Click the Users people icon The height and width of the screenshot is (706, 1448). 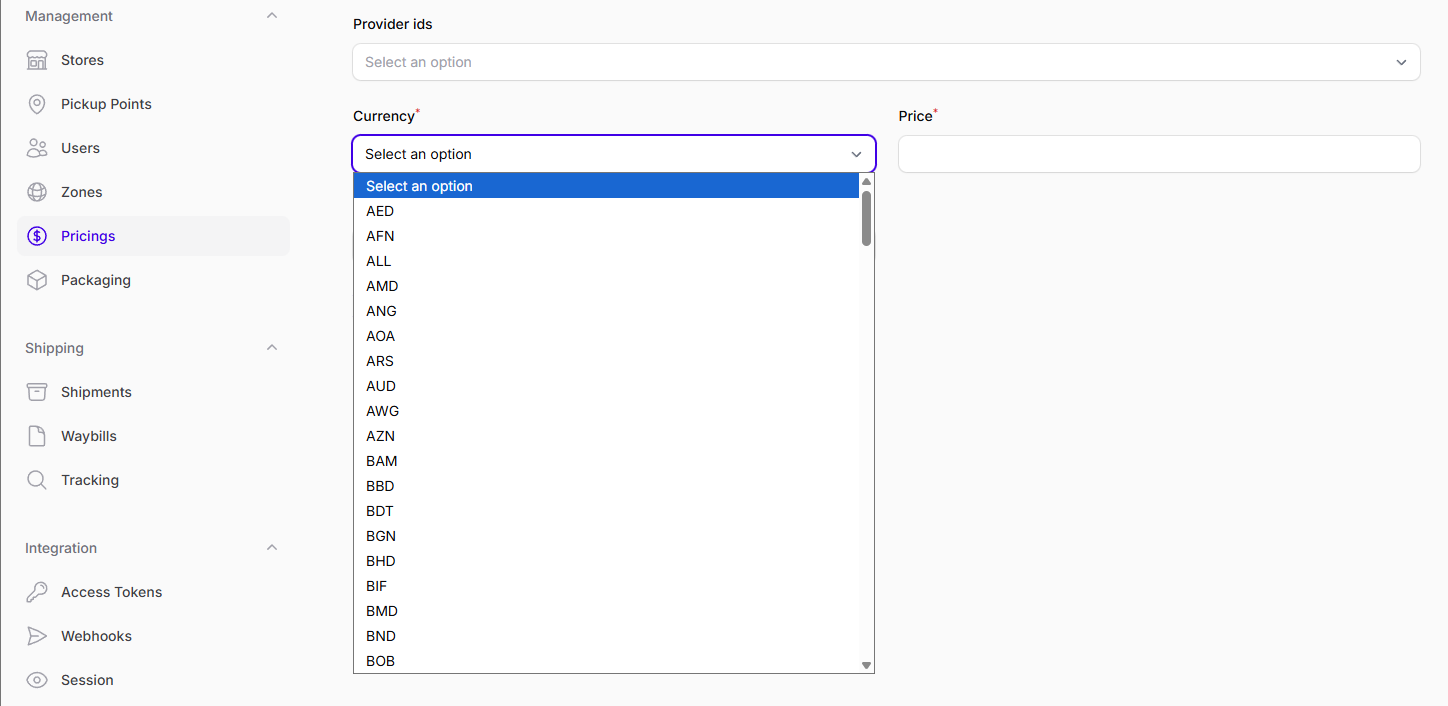[37, 148]
